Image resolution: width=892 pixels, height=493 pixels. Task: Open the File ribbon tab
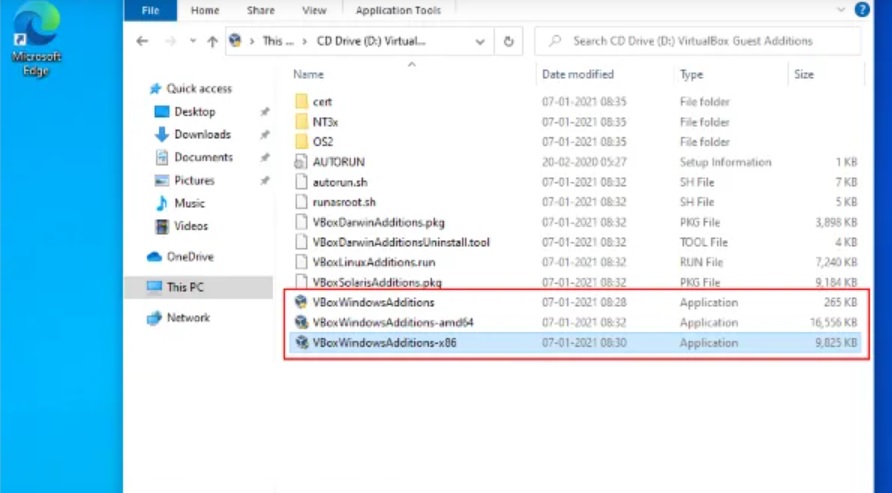(x=150, y=10)
